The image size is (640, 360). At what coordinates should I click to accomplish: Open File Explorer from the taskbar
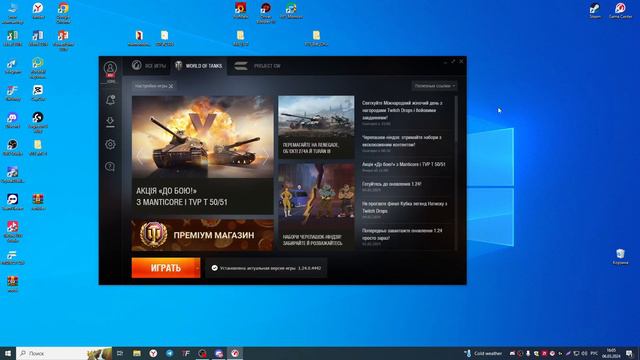[x=137, y=353]
